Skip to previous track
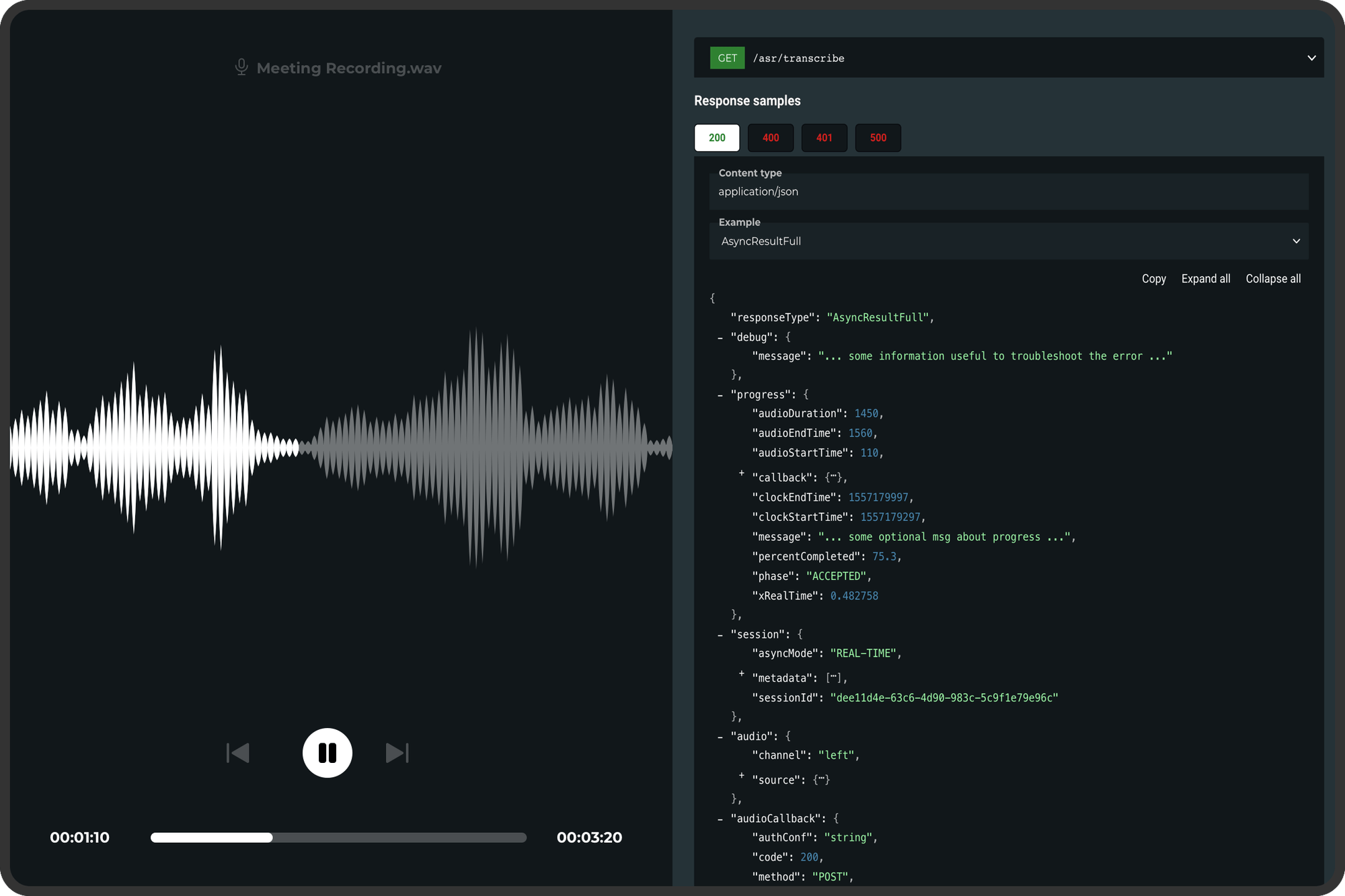The width and height of the screenshot is (1345, 896). (x=238, y=753)
